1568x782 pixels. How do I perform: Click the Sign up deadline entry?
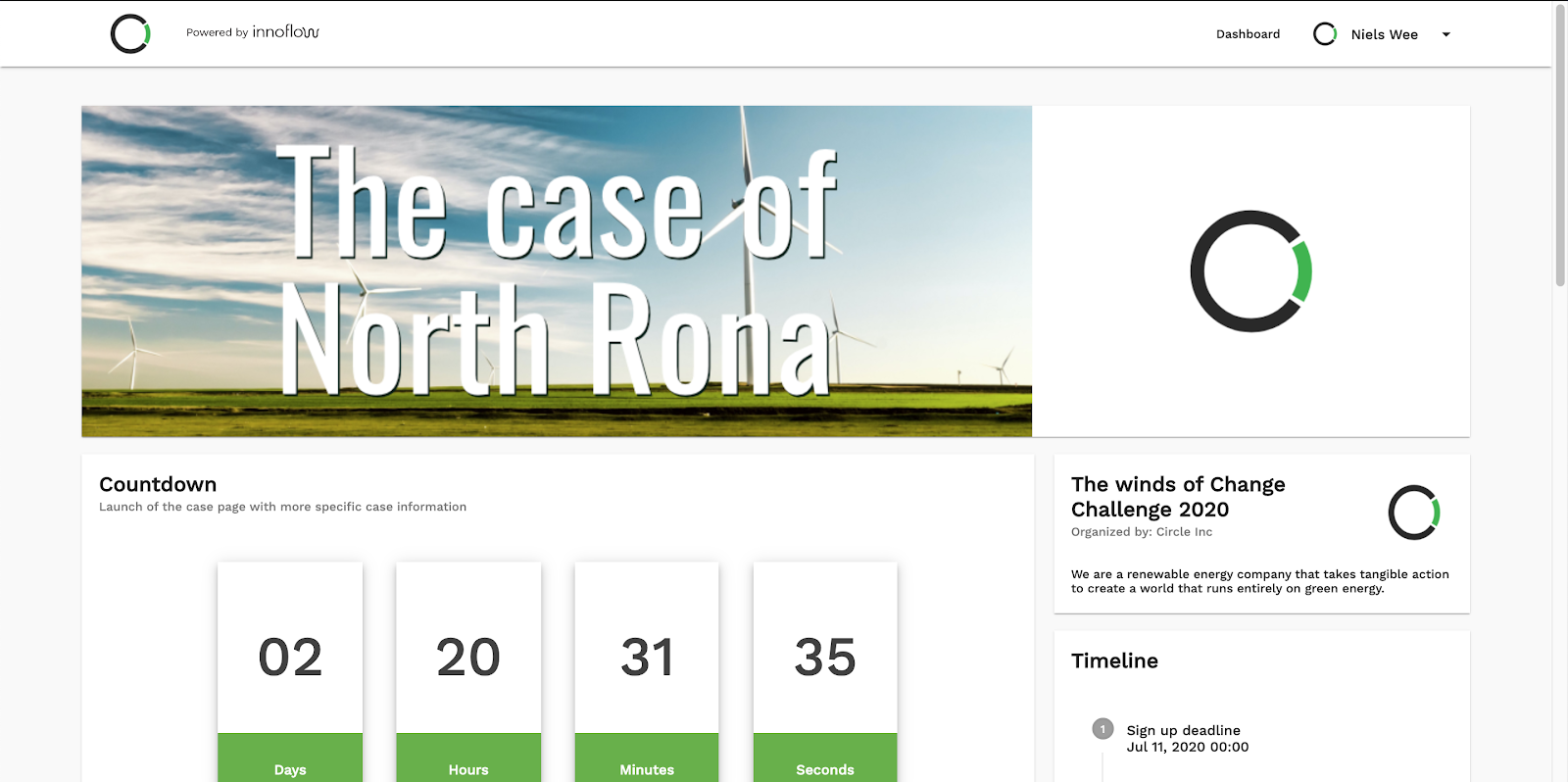pos(1184,730)
